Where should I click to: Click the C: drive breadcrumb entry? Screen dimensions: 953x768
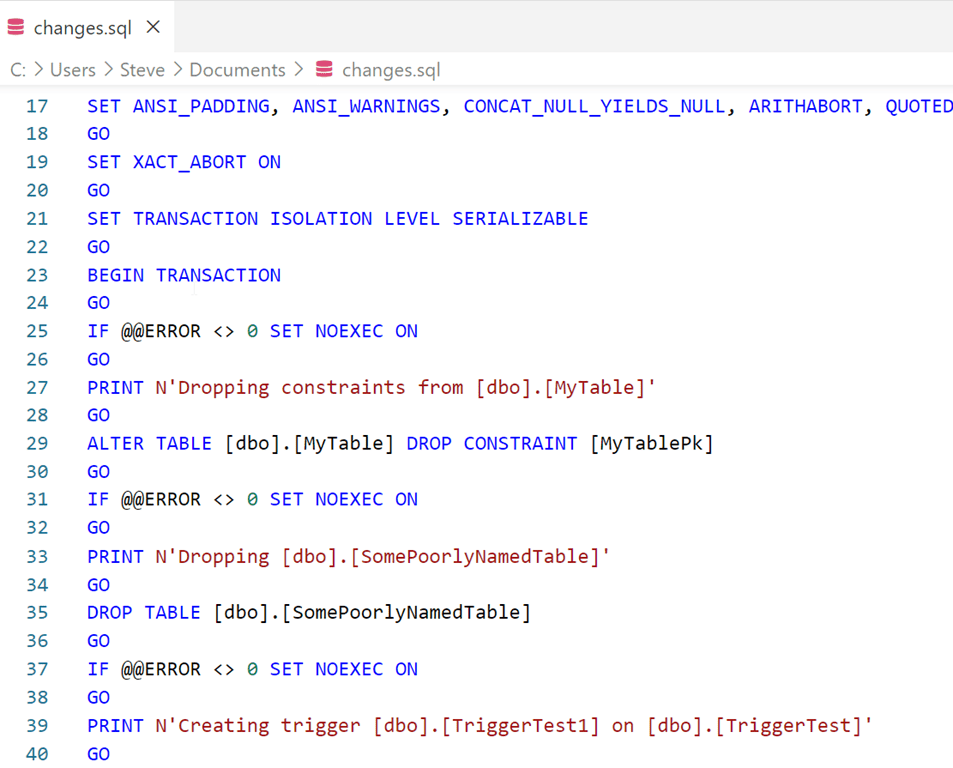17,70
